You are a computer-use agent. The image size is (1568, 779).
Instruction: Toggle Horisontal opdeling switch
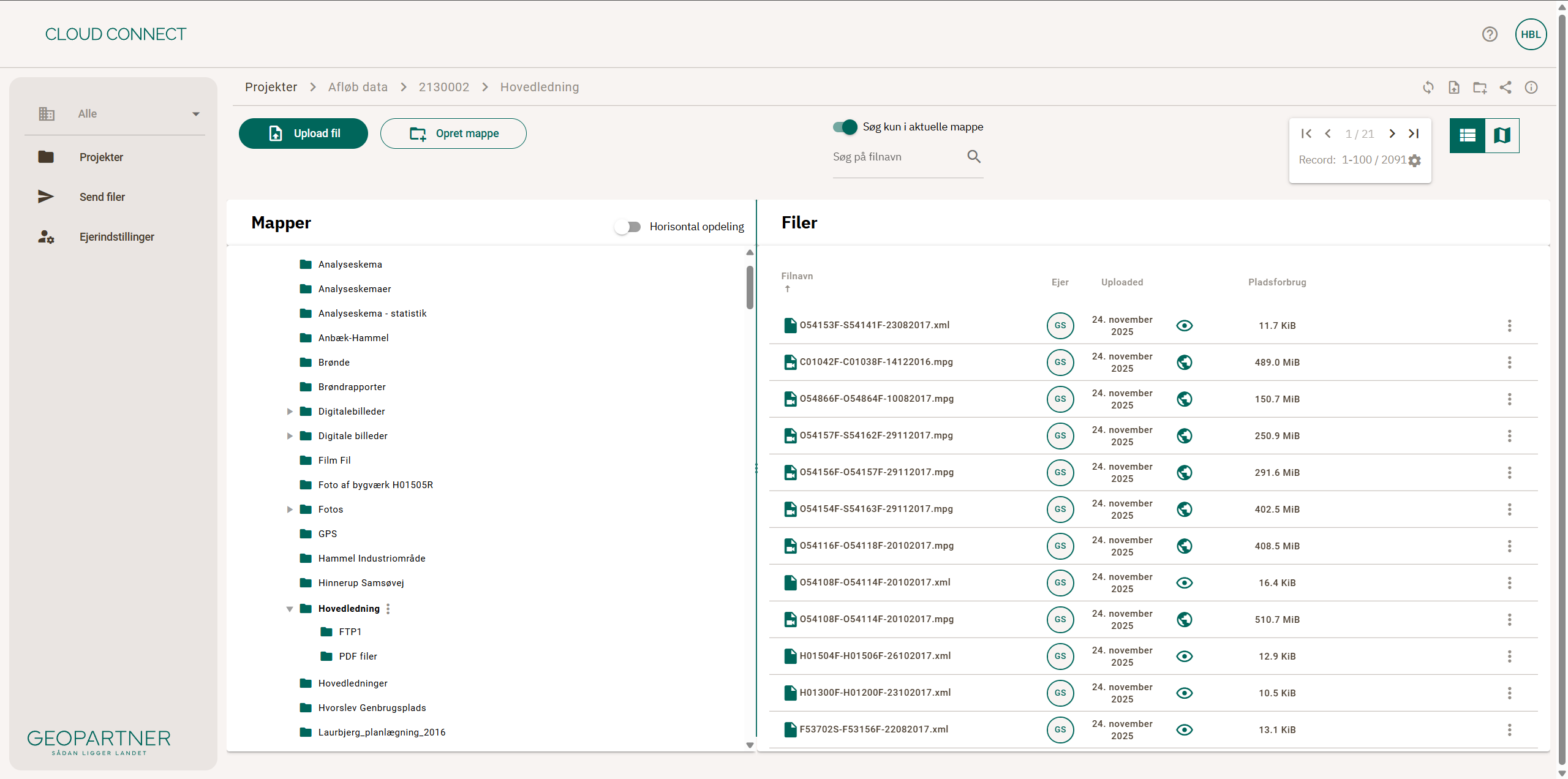coord(628,227)
